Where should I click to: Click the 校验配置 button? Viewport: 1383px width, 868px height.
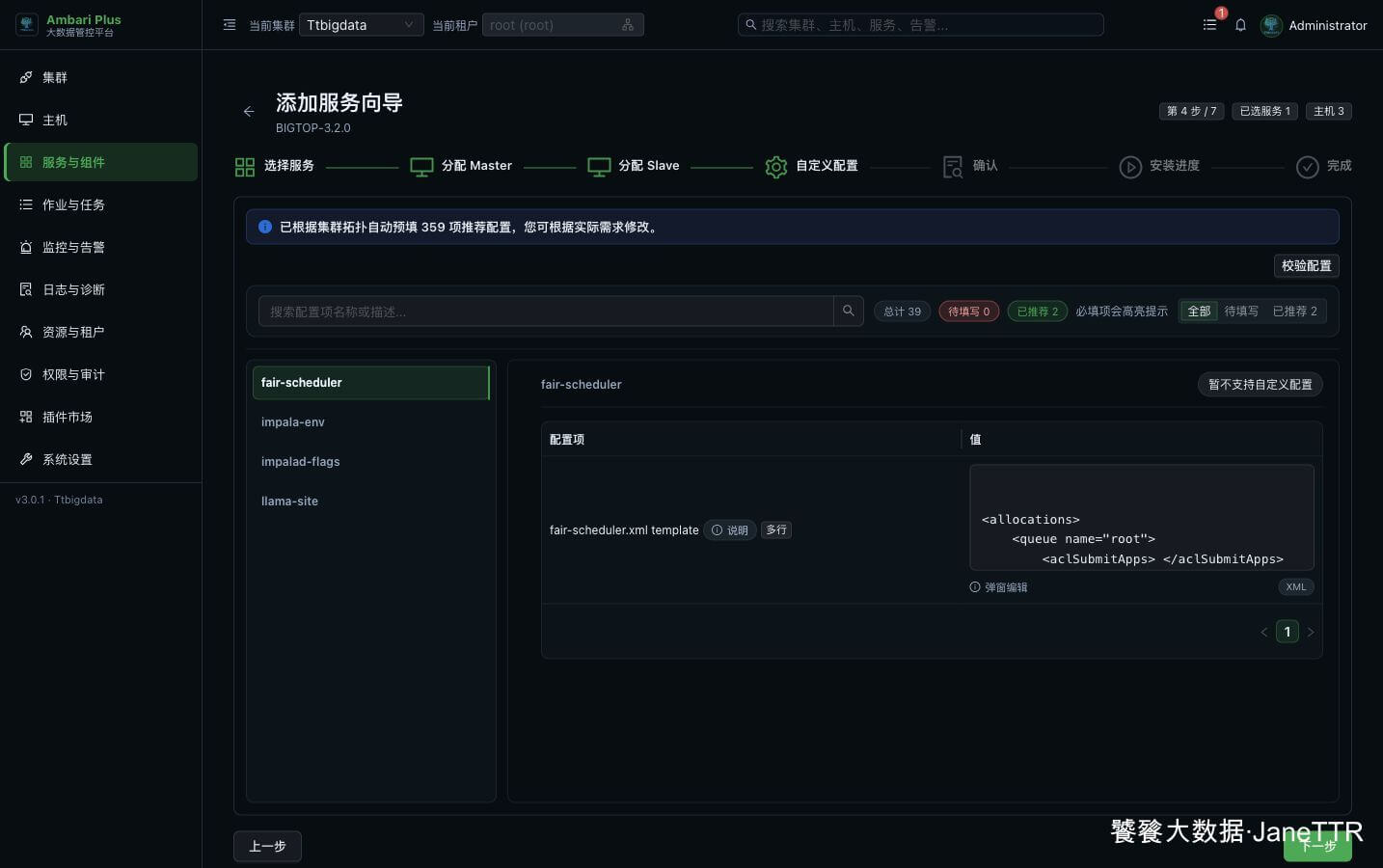coord(1306,265)
